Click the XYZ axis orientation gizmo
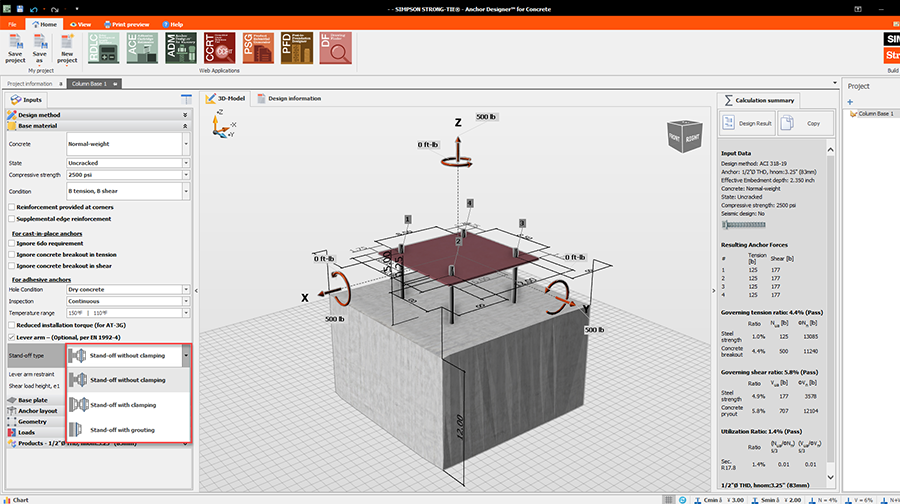Image resolution: width=900 pixels, height=504 pixels. point(223,124)
